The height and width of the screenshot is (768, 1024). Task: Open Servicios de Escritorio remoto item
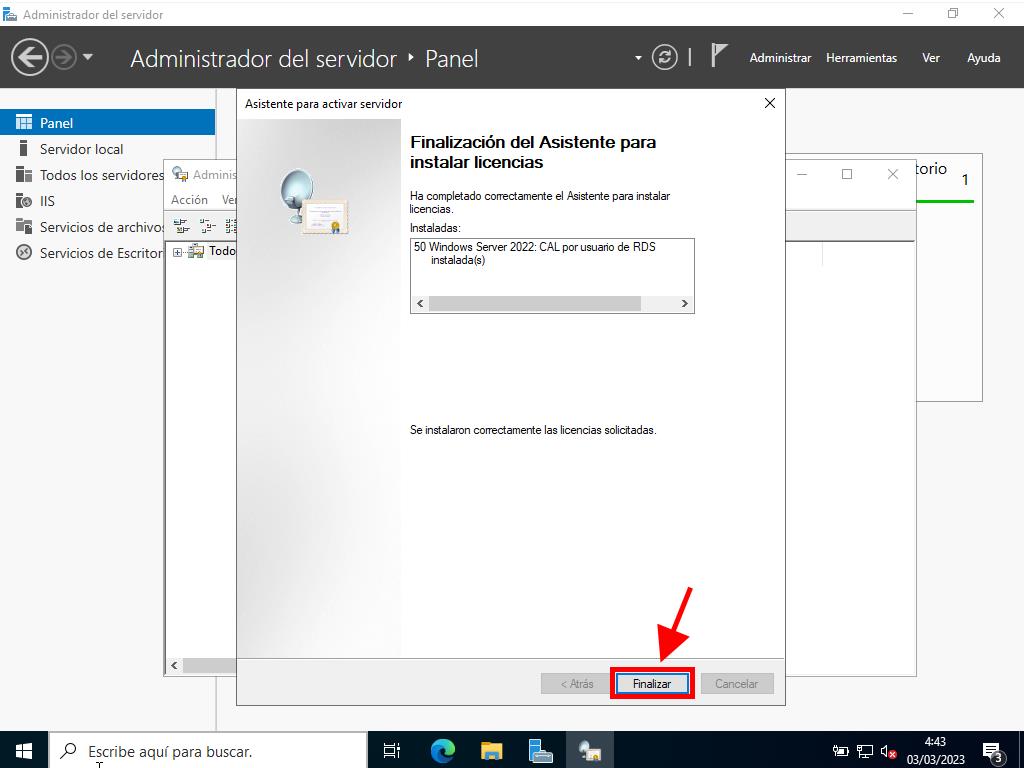(x=100, y=253)
